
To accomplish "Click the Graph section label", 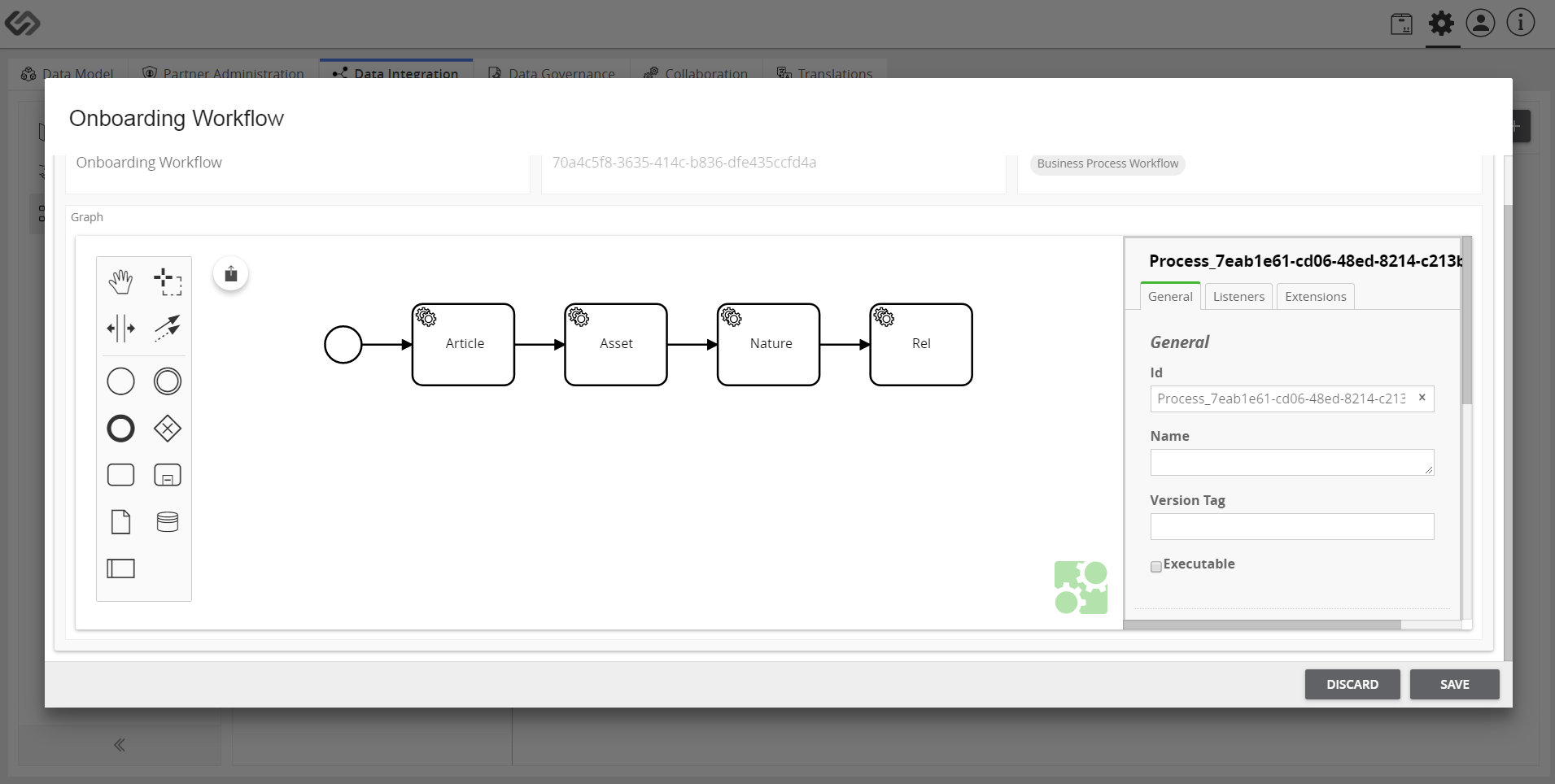I will click(87, 217).
